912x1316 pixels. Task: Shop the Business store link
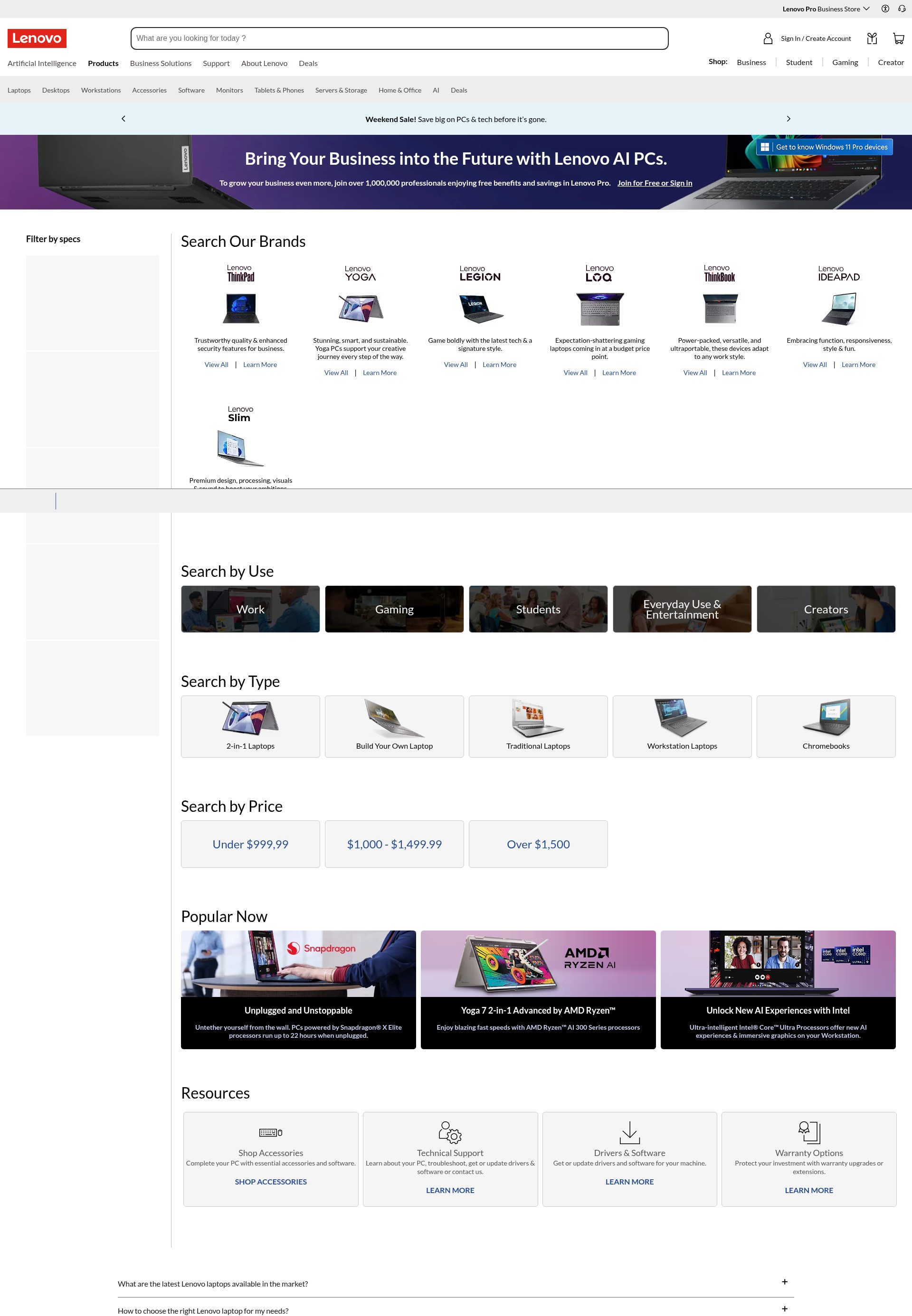pos(751,62)
